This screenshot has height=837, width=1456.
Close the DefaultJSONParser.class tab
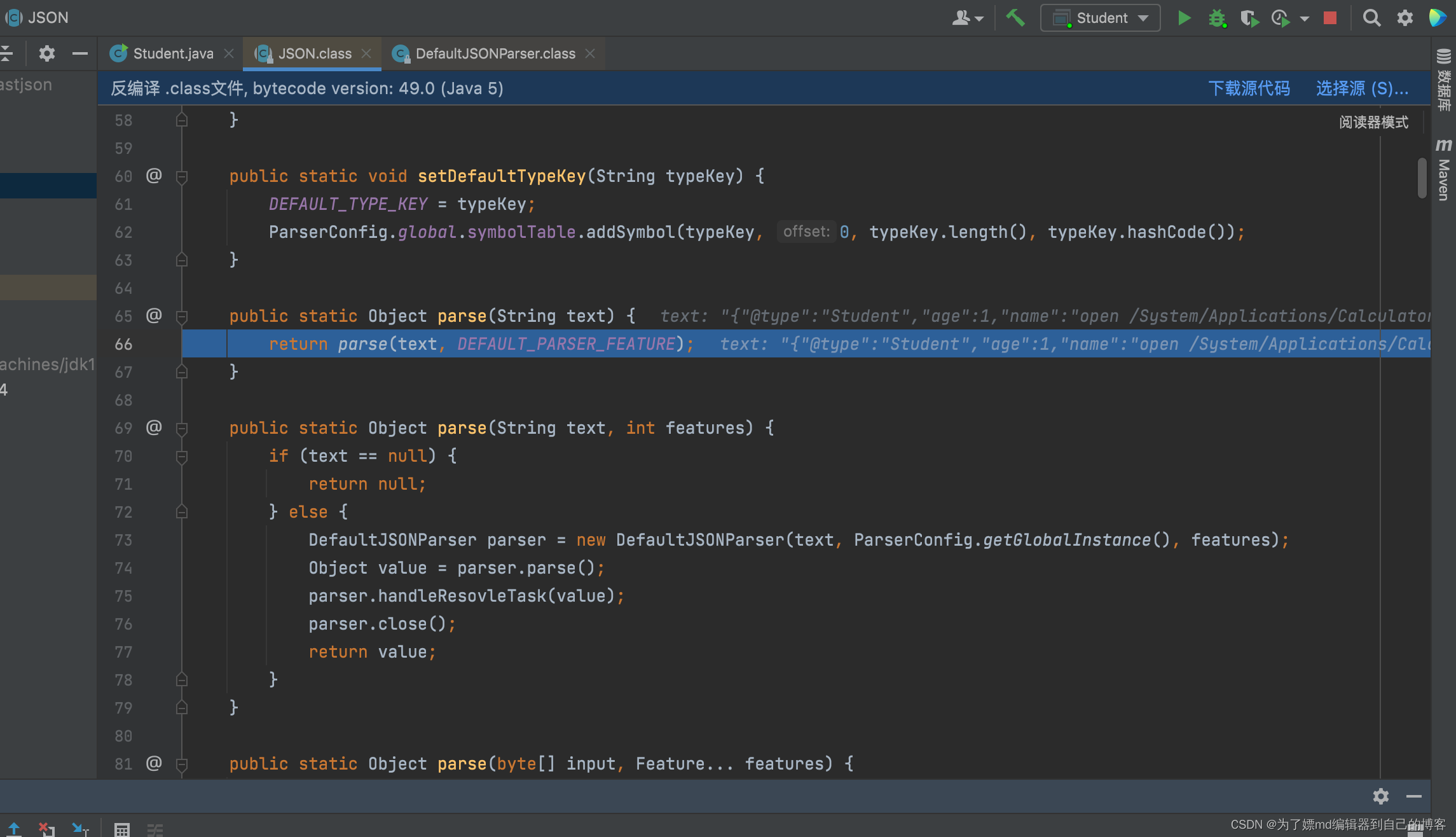(x=590, y=53)
